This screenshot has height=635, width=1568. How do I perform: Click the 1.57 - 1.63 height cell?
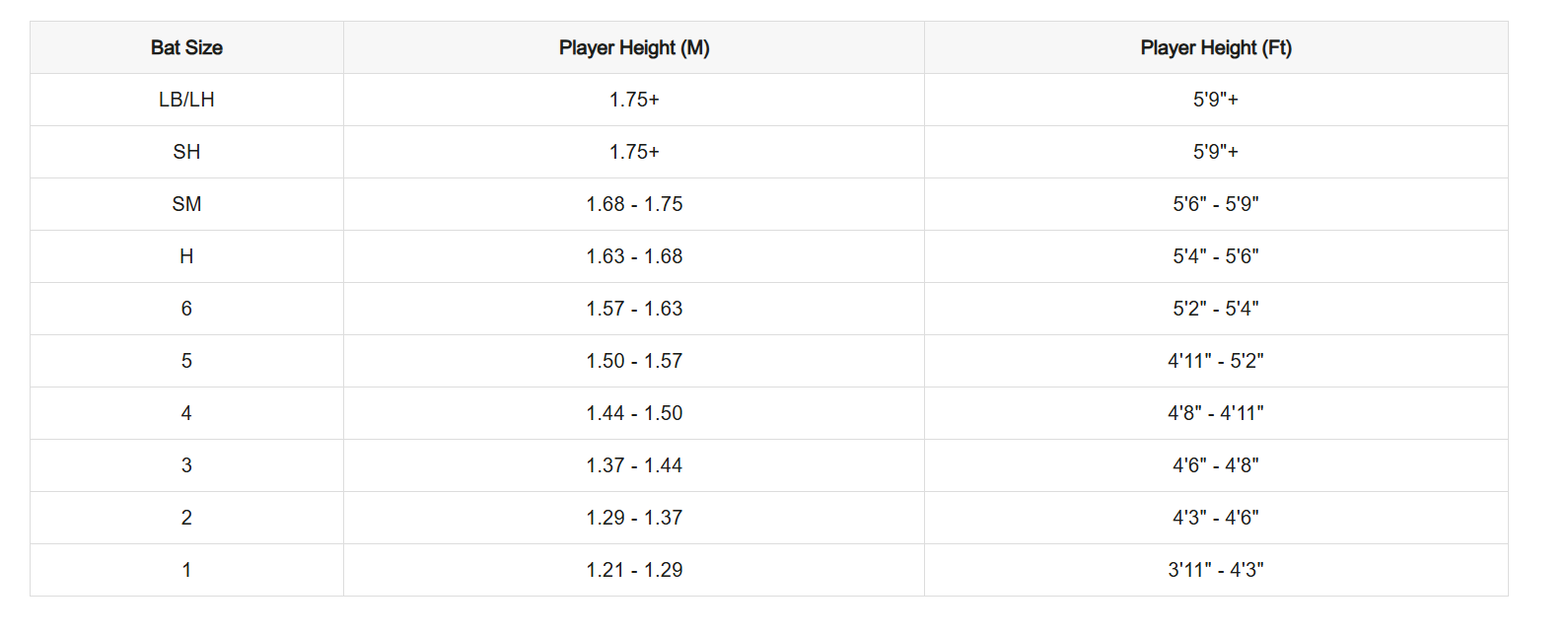click(x=634, y=309)
